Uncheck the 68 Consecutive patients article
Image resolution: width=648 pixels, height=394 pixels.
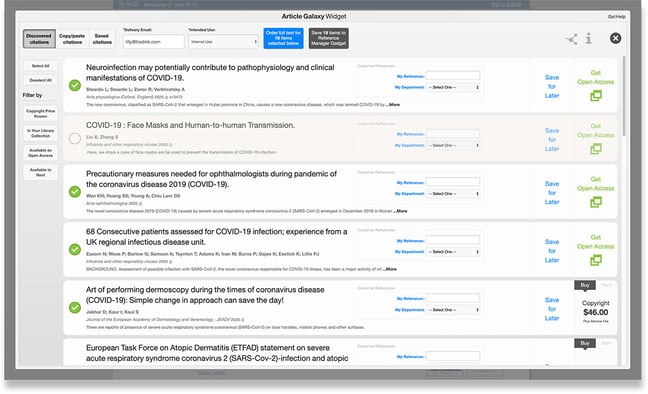(75, 250)
